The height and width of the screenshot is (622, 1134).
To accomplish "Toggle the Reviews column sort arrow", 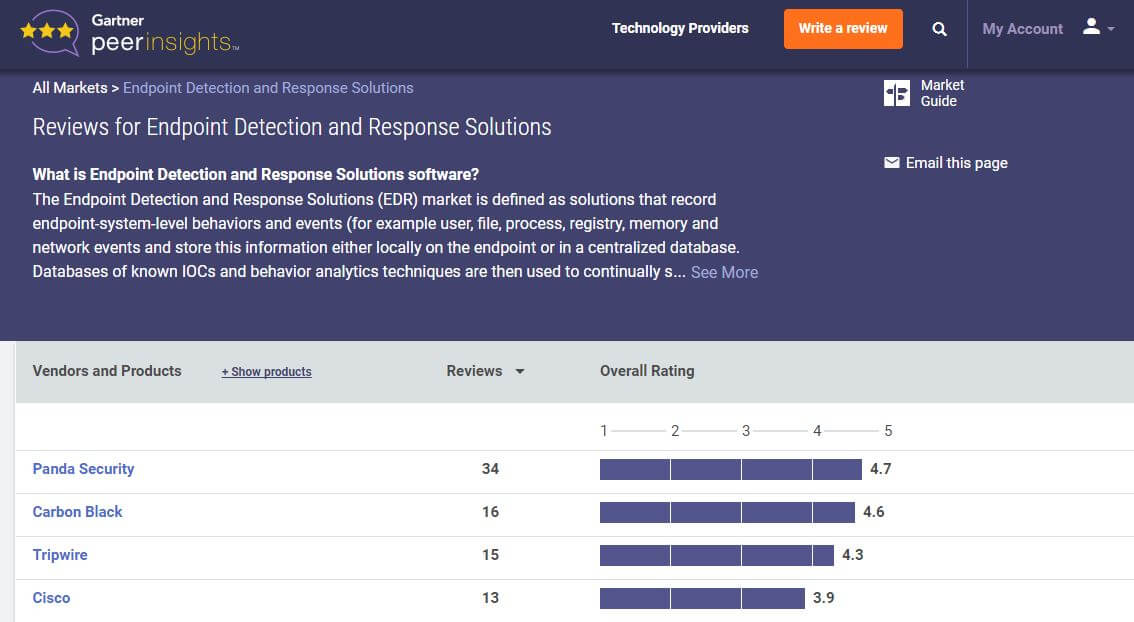I will [520, 372].
